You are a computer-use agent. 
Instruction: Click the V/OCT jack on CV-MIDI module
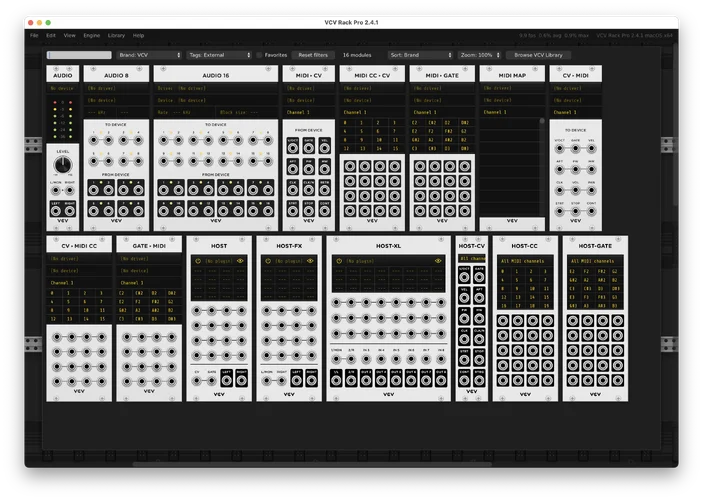560,148
